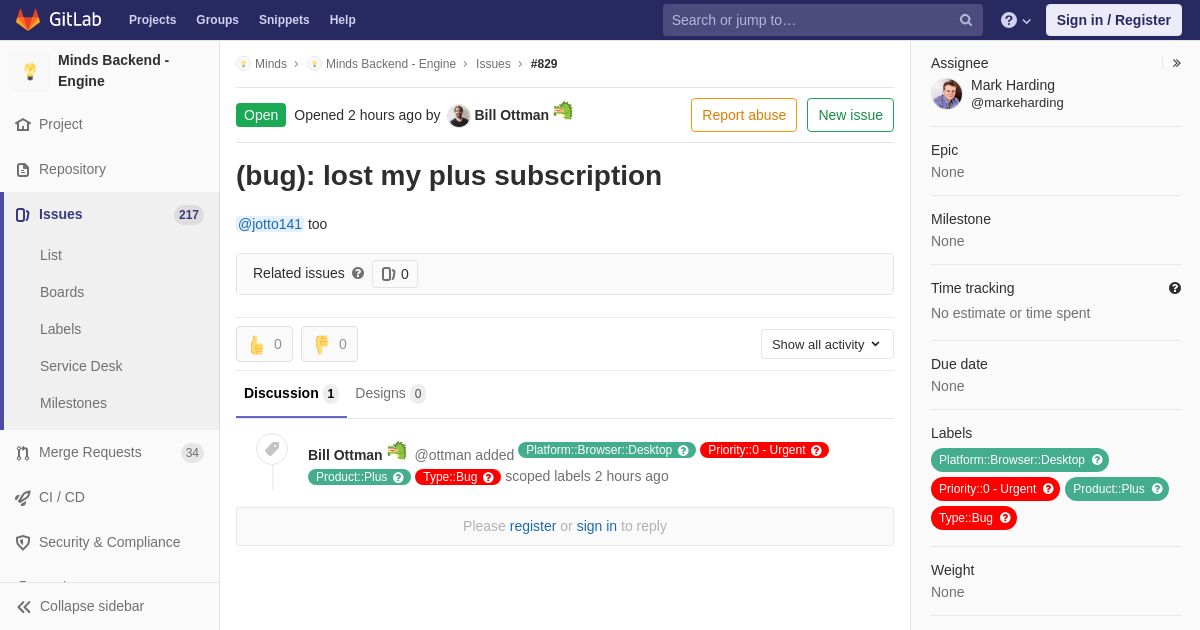Click help icon on sidebar Product::Plus label
The width and height of the screenshot is (1200, 630).
tap(1157, 489)
